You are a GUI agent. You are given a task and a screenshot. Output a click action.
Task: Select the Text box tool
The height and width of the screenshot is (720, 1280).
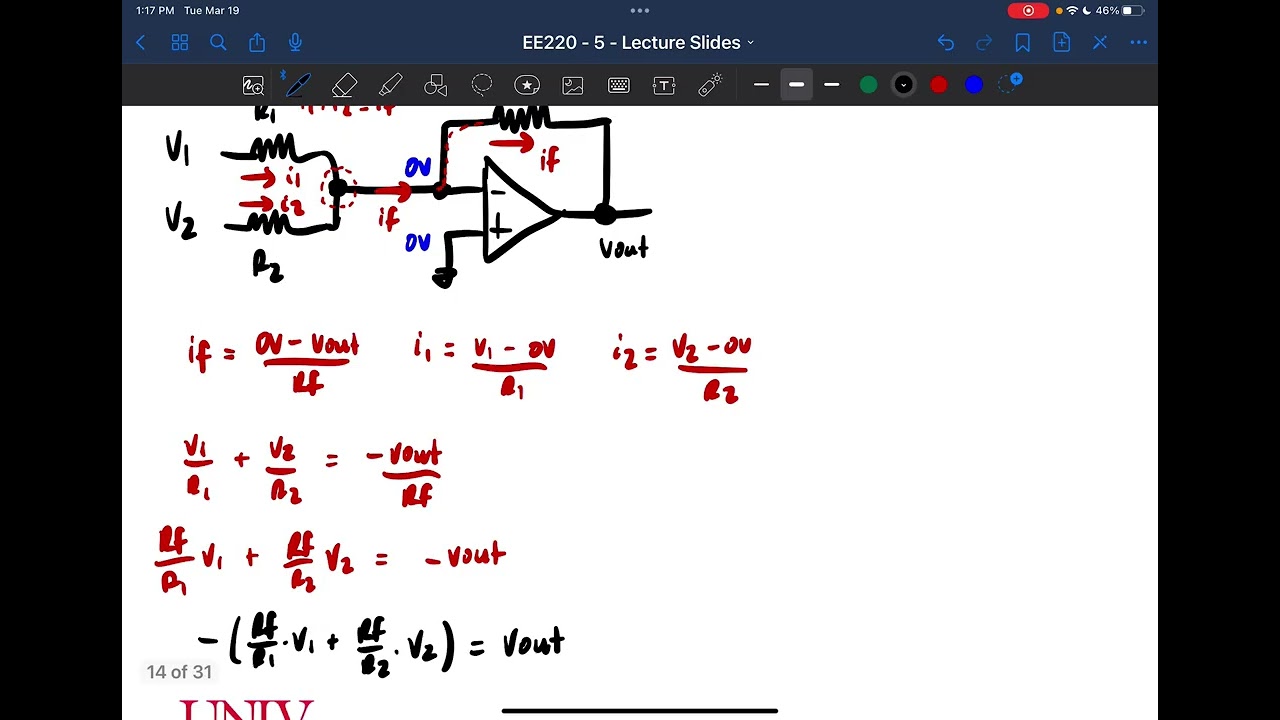[664, 85]
